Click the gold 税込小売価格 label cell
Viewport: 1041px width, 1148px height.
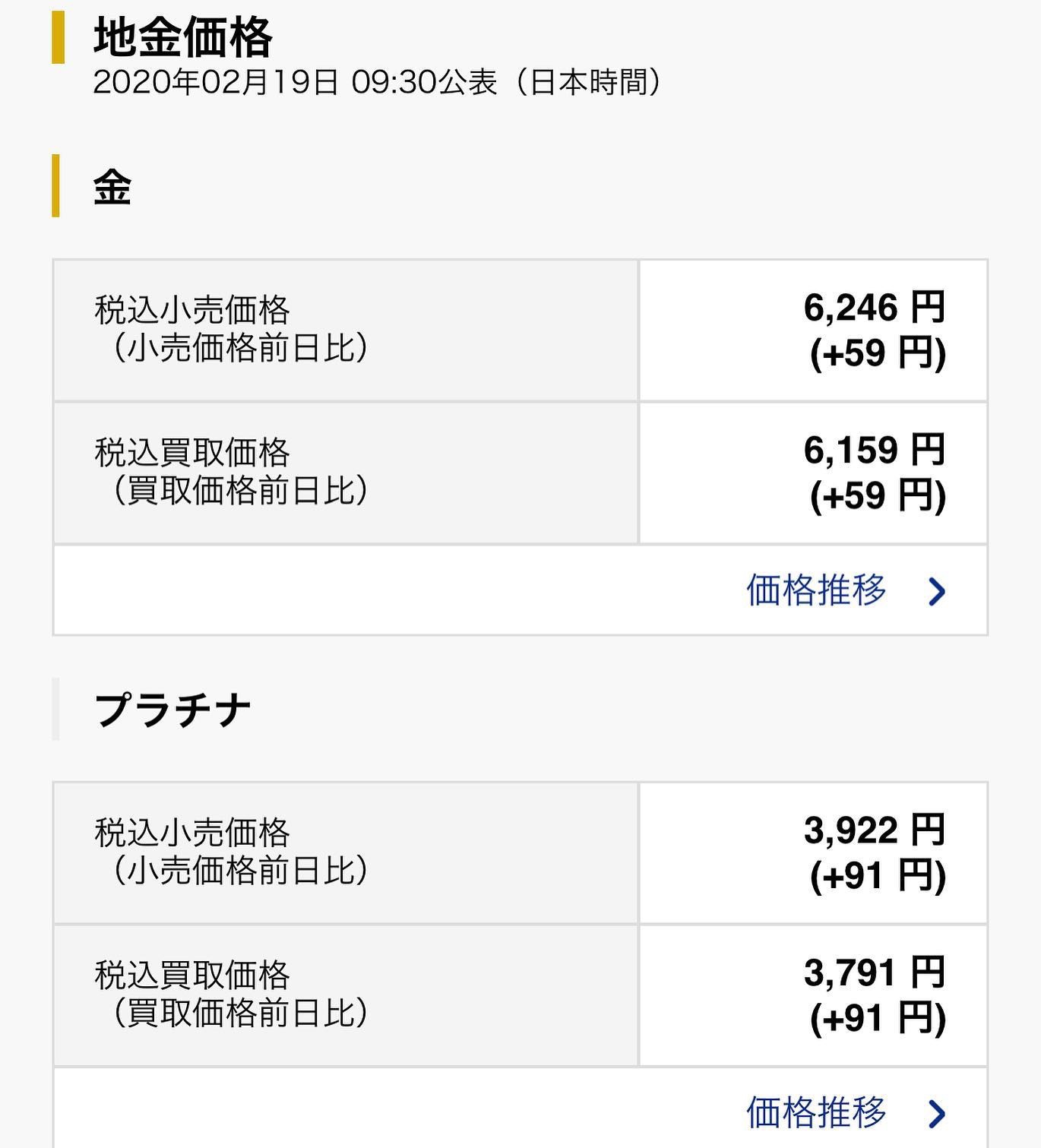346,330
